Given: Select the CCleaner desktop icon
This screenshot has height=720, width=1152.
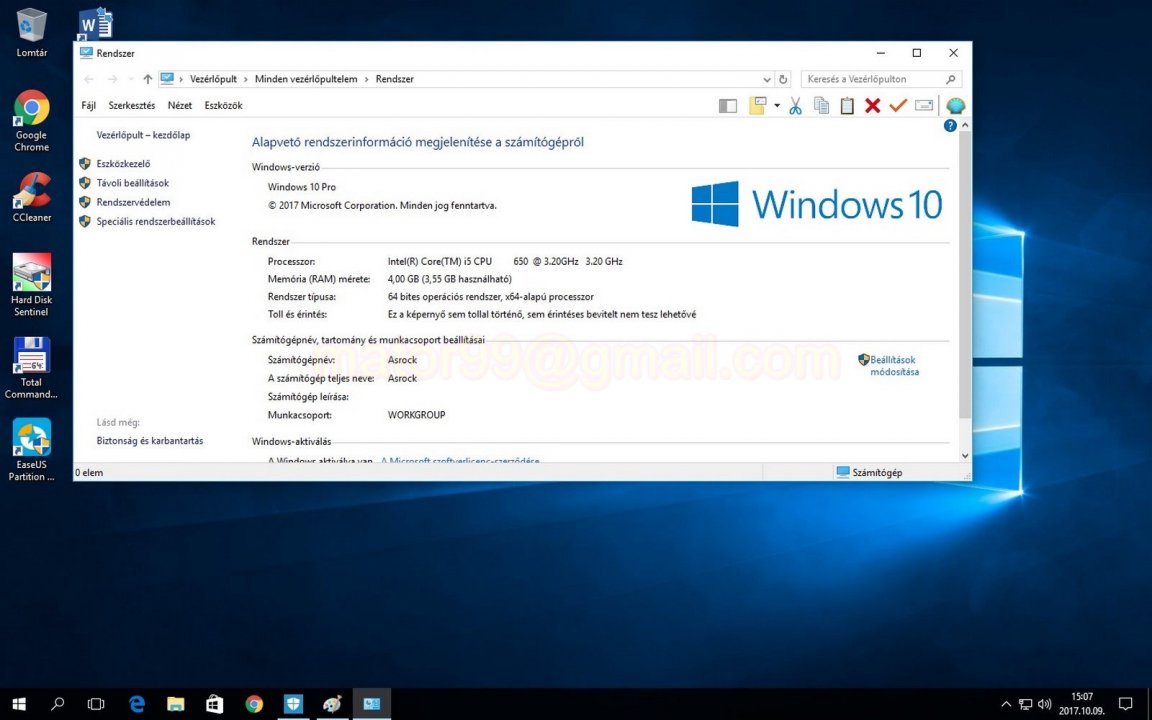Looking at the screenshot, I should [x=32, y=198].
